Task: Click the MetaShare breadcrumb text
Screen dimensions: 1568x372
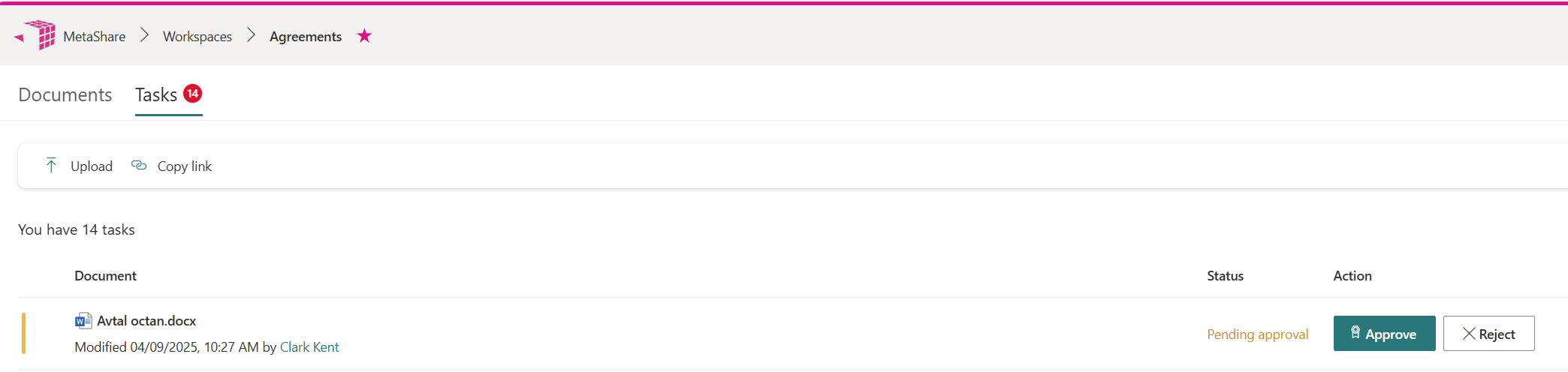Action: 95,37
